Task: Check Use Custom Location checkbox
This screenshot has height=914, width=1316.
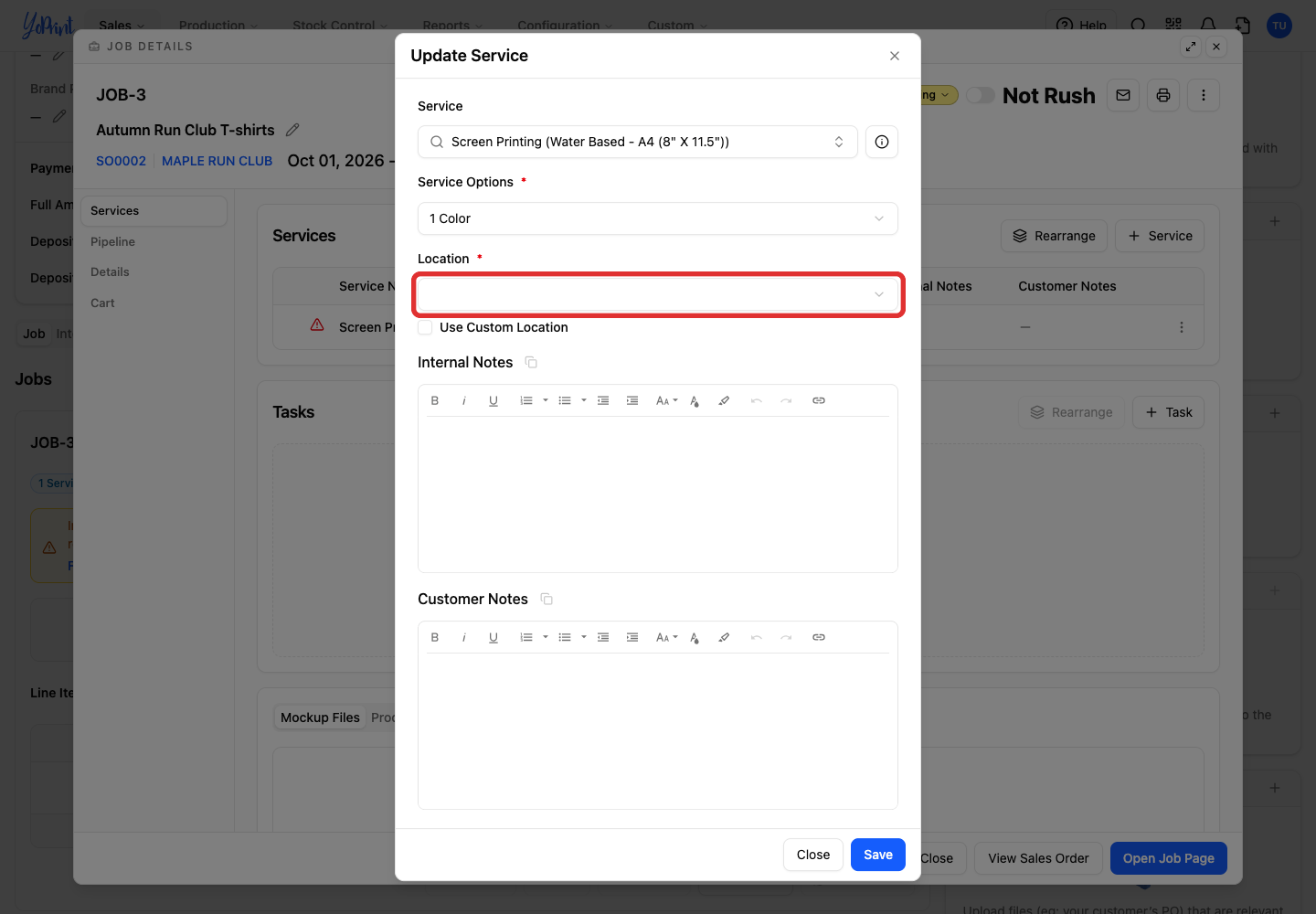Action: point(425,327)
